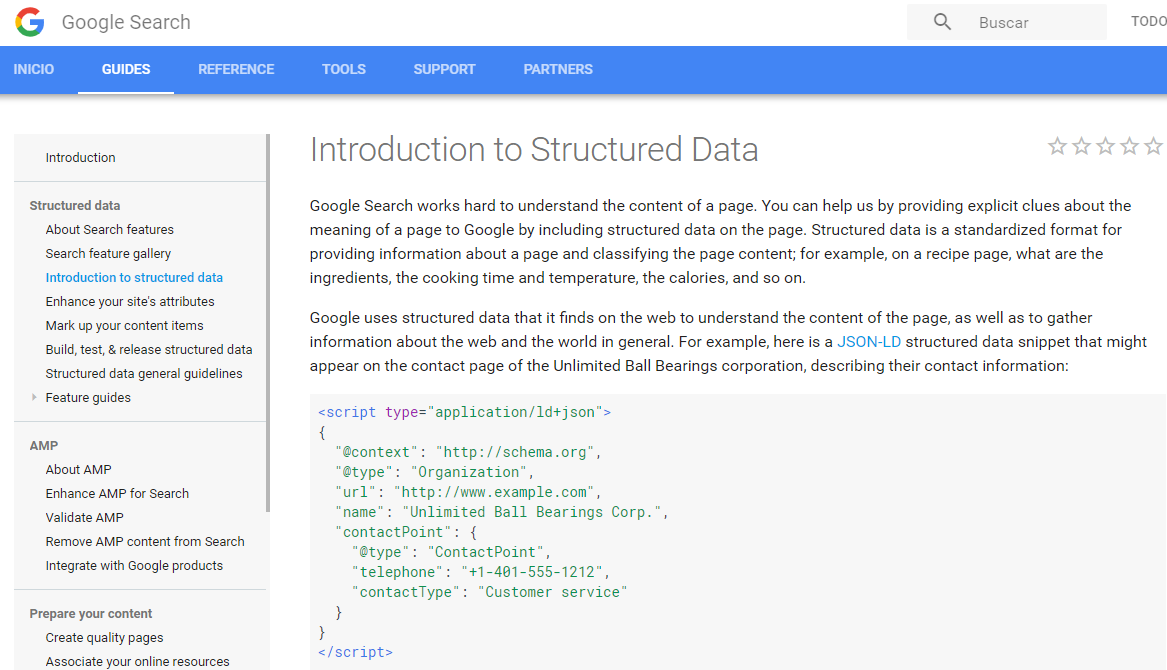Viewport: 1167px width, 670px height.
Task: Click the "url" code line
Action: [467, 492]
